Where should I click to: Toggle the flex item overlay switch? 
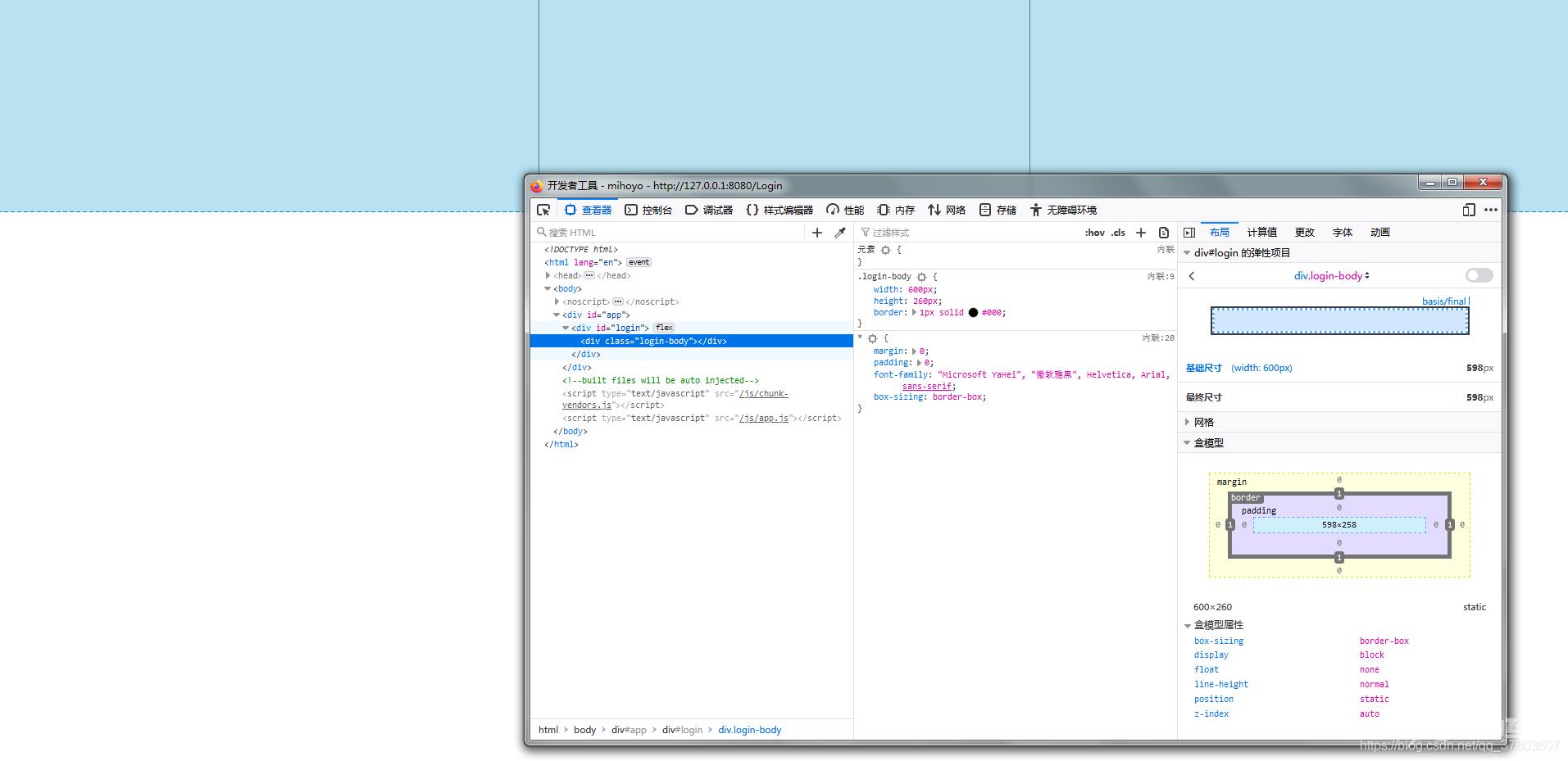click(x=1479, y=275)
